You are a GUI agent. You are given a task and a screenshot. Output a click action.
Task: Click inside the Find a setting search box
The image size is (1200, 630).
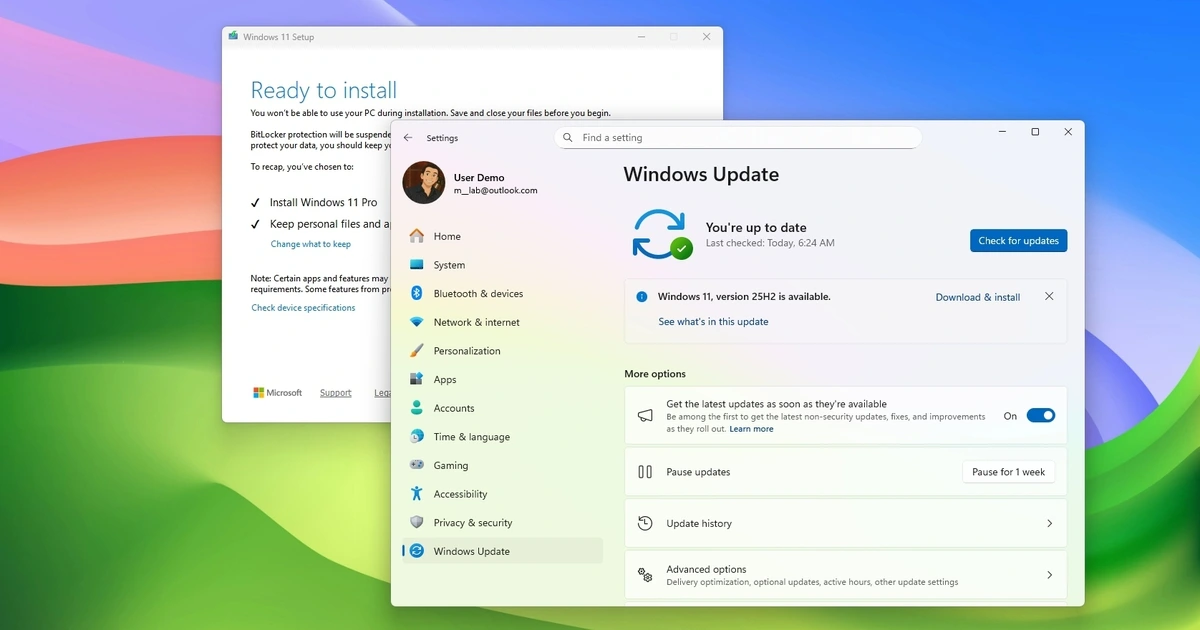[x=740, y=138]
